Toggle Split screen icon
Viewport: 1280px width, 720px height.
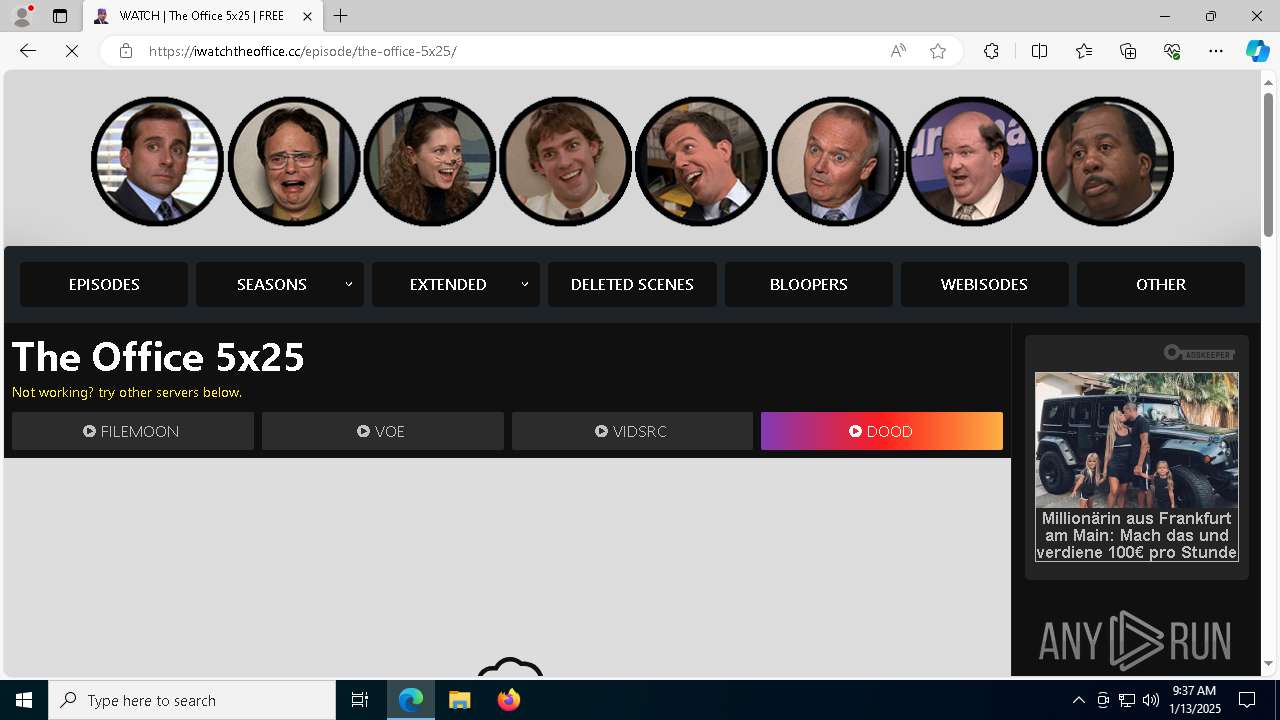(1039, 51)
